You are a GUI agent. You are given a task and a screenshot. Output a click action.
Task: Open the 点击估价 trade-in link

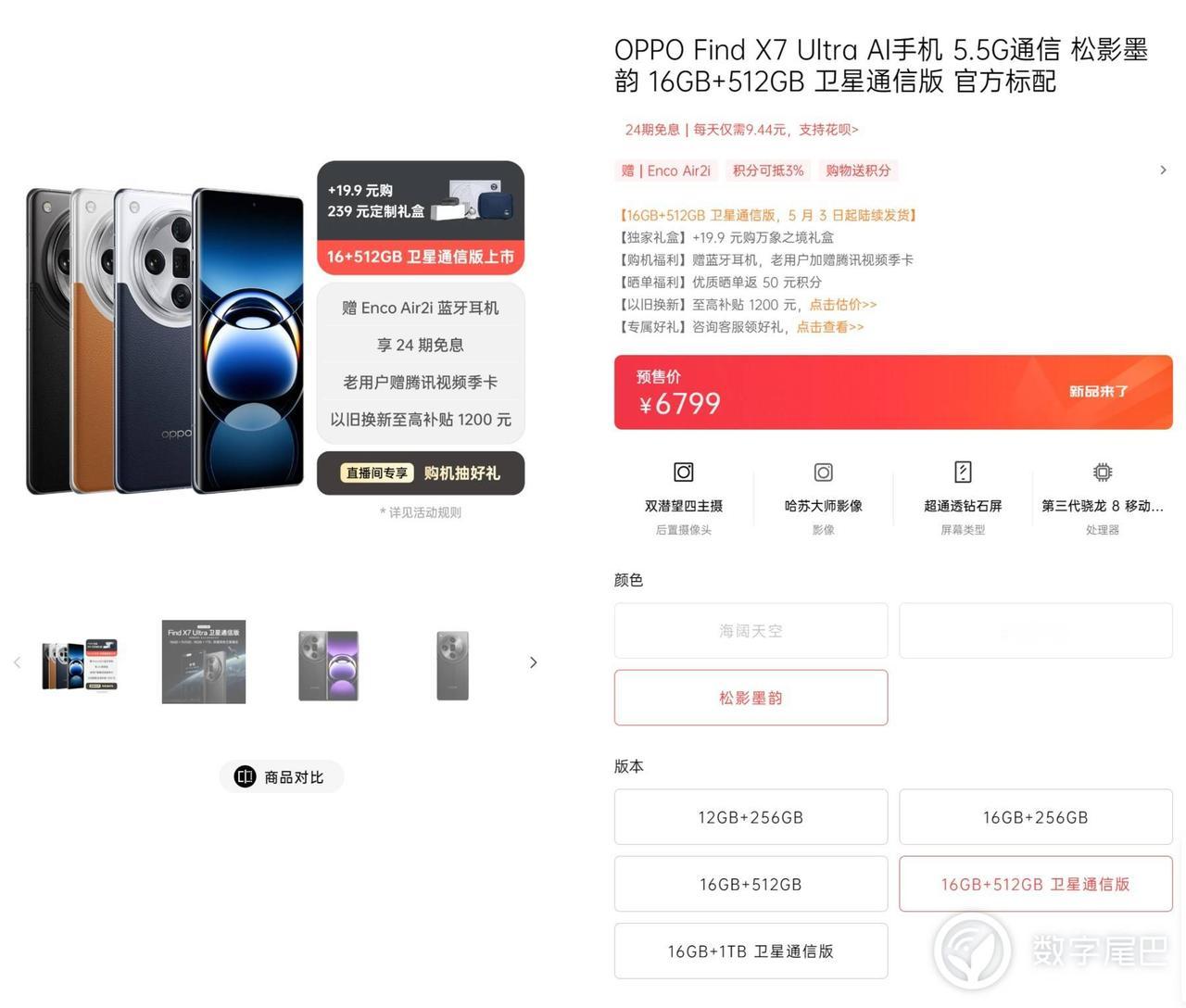point(843,304)
